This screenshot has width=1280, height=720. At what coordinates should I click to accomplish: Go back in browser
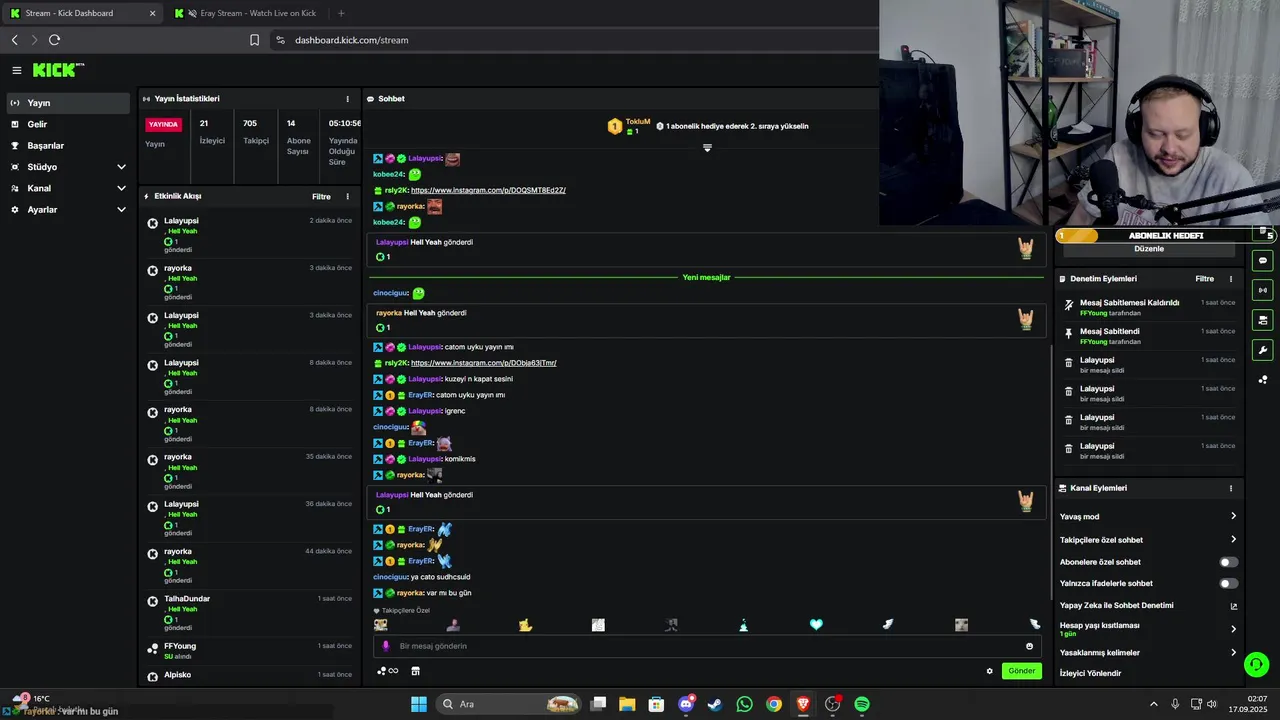click(x=14, y=40)
